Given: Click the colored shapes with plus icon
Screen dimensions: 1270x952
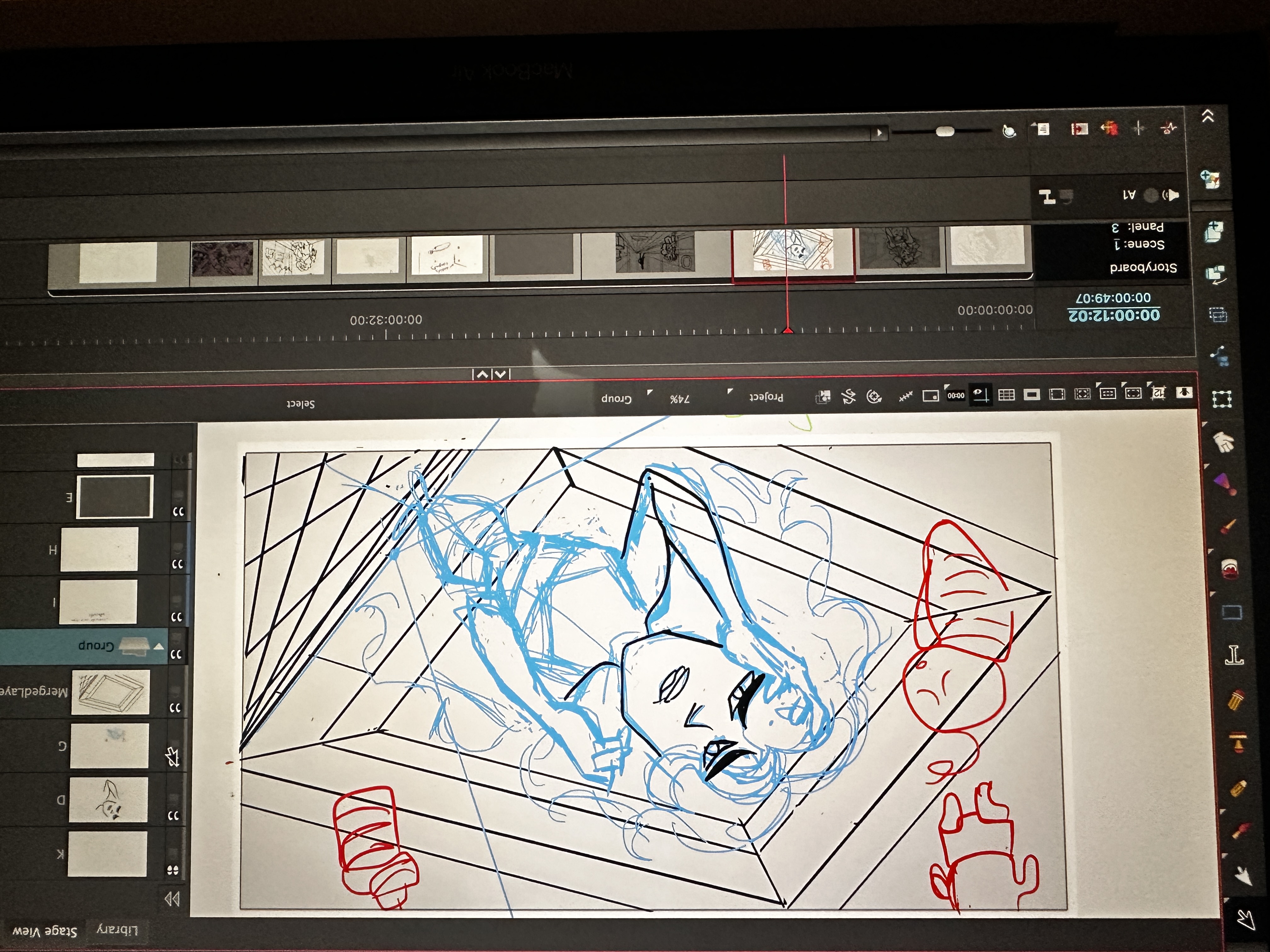Looking at the screenshot, I should tap(1210, 180).
